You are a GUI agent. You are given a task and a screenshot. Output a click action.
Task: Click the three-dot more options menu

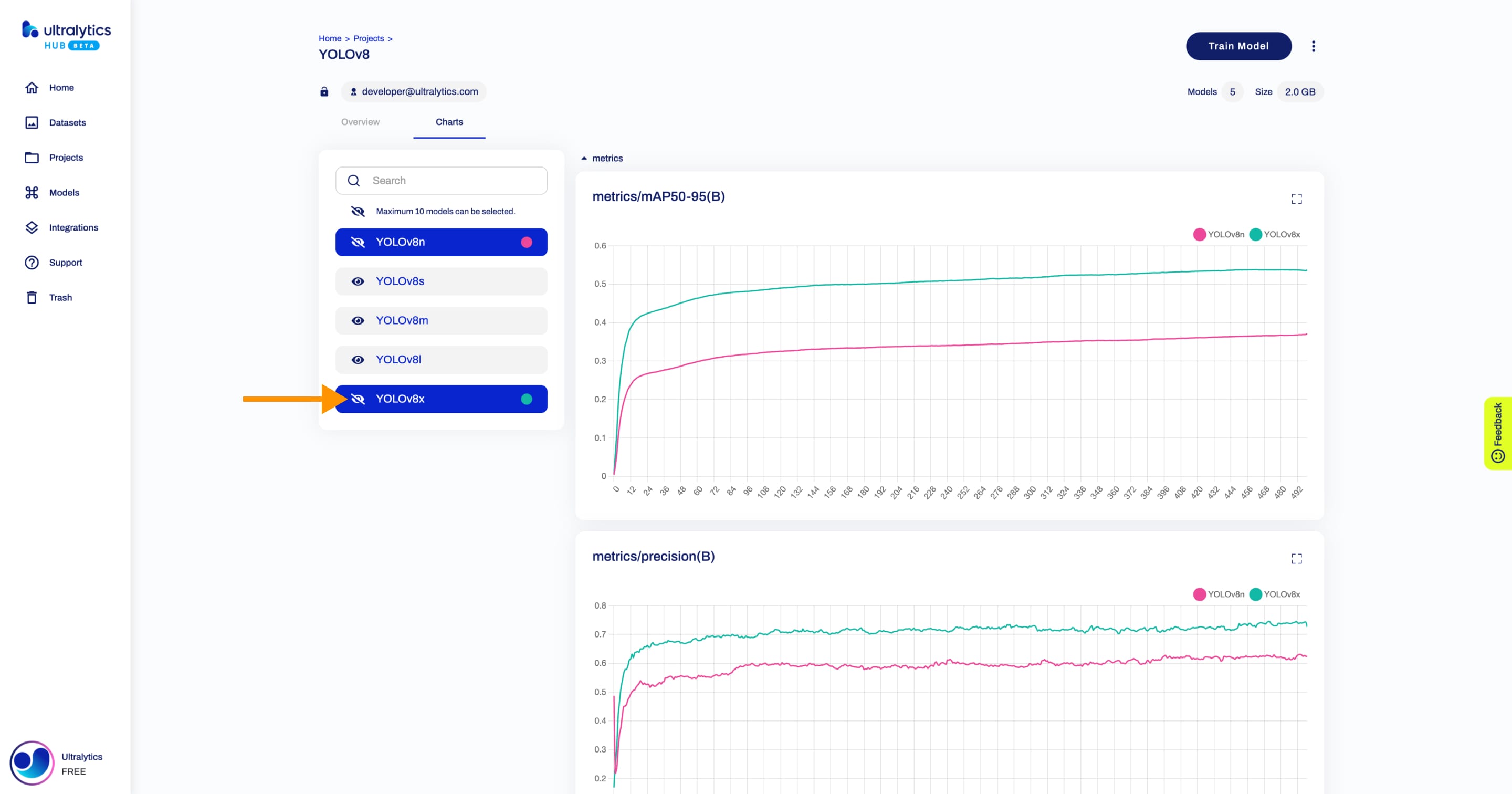click(x=1313, y=46)
